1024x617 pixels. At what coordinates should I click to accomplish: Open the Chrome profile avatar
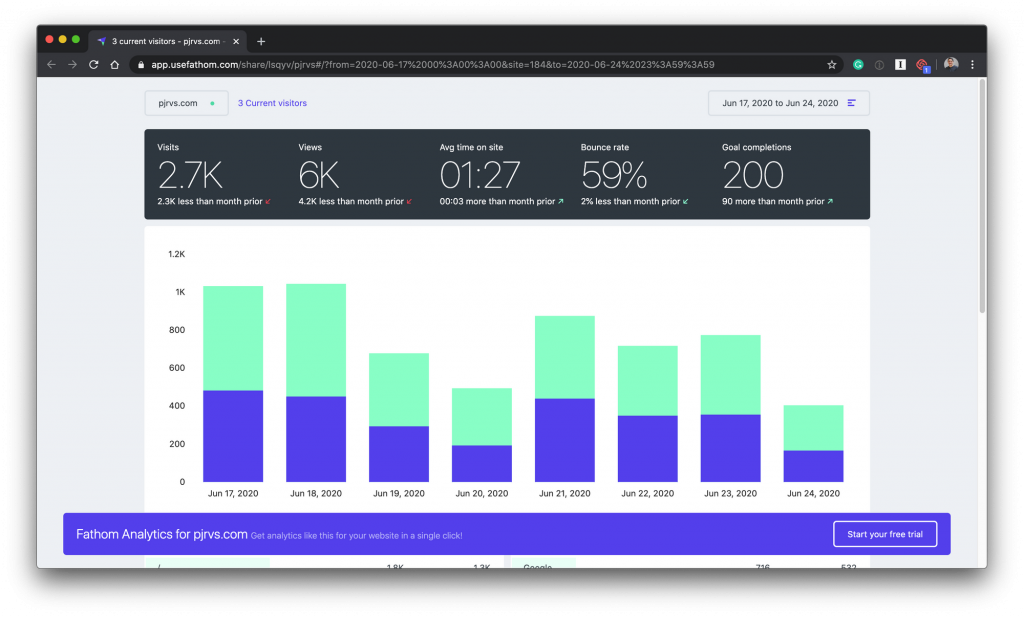(951, 64)
